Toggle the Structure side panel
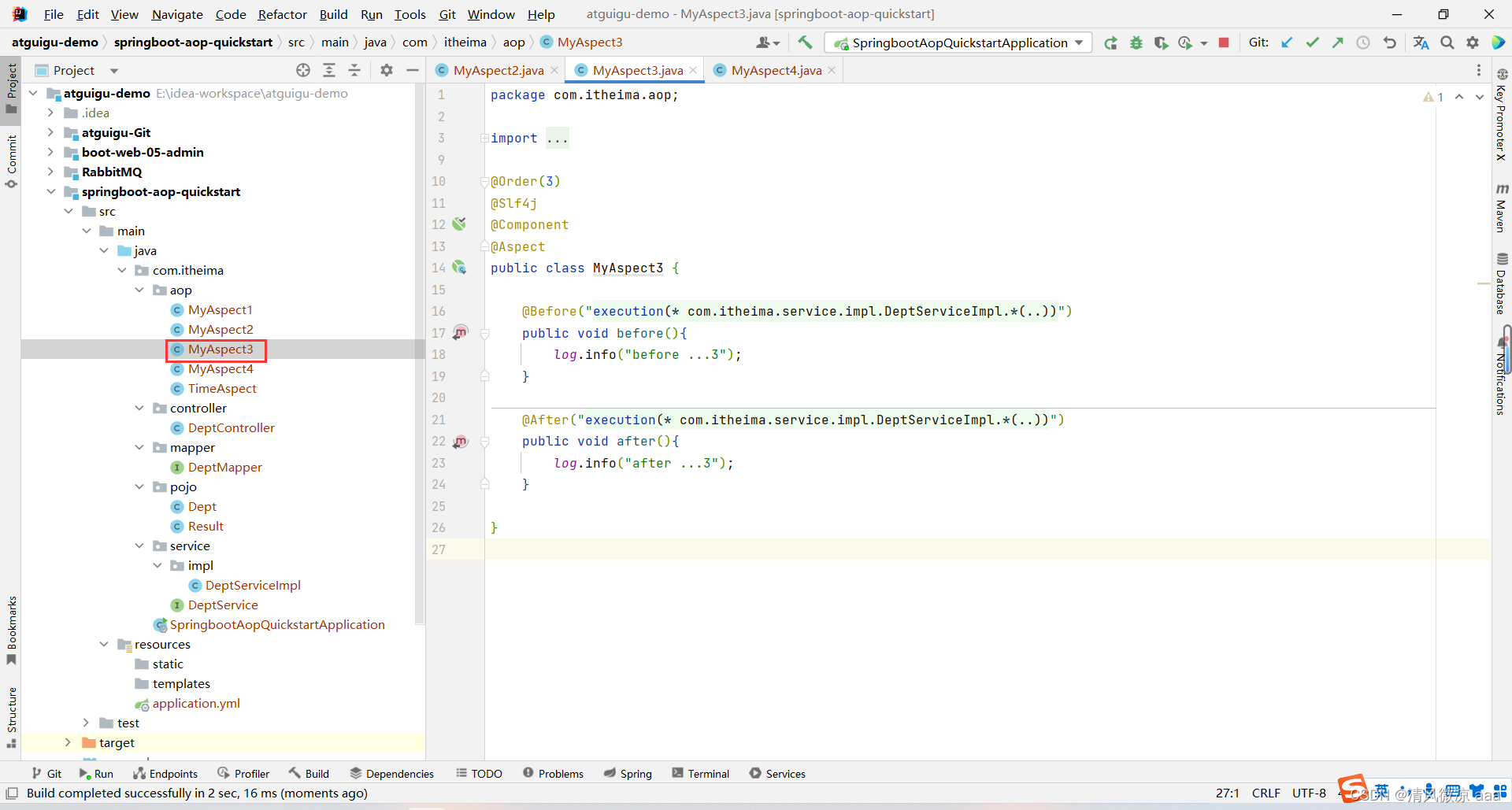The image size is (1512, 810). coord(11,717)
